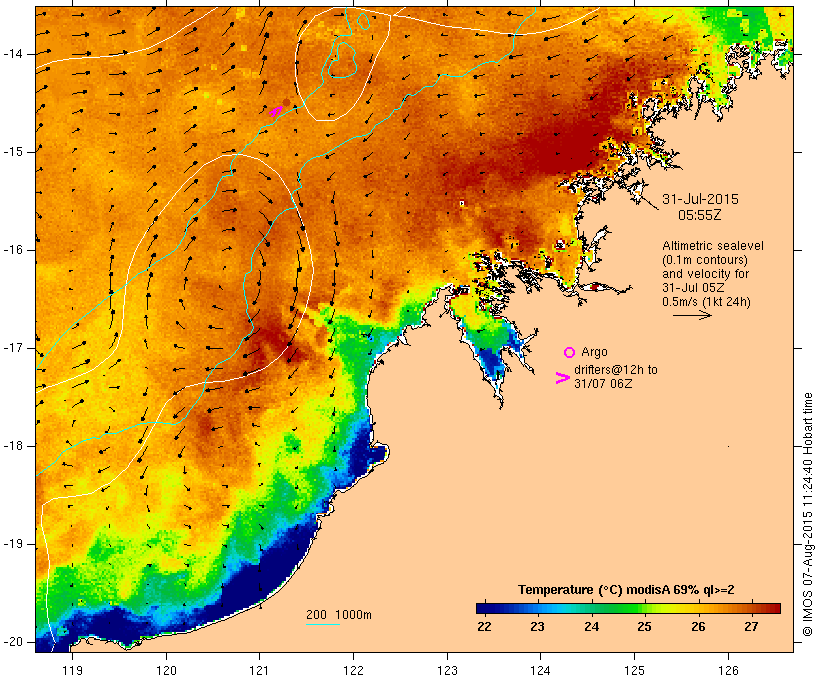This screenshot has height=680, width=820.
Task: Click the velocity scale arrow in legend
Action: pos(692,315)
